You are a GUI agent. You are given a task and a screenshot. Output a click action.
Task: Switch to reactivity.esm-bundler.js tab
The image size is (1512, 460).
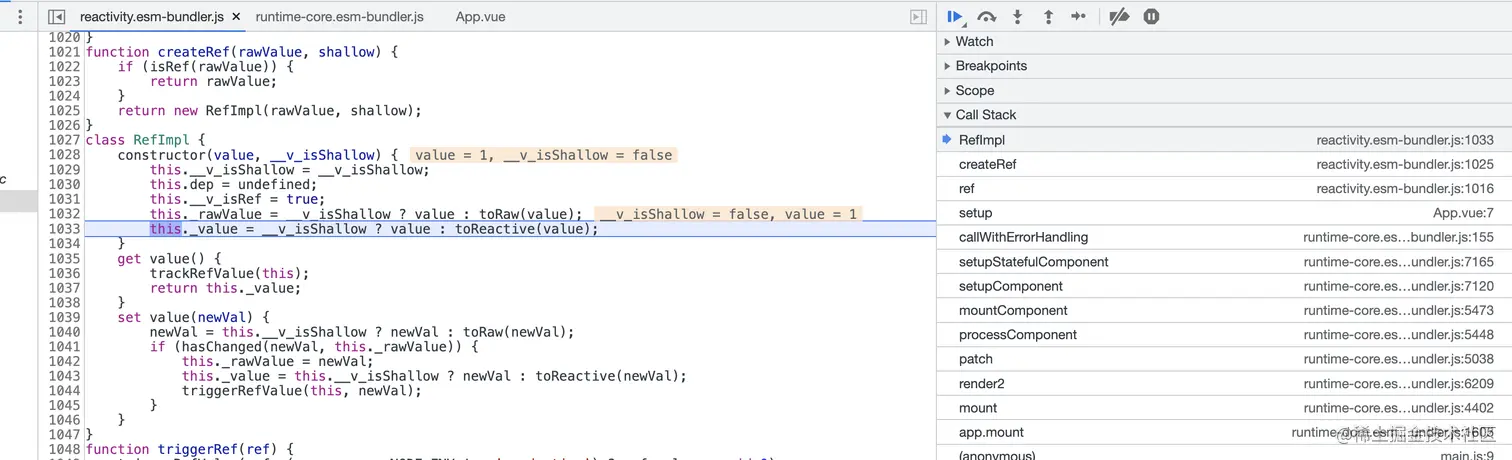pos(151,17)
